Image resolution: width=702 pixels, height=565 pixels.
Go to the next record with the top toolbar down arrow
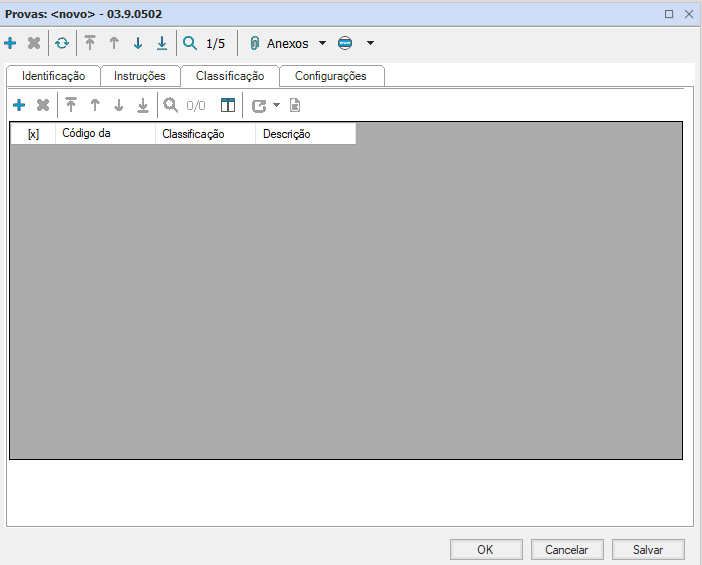(138, 44)
